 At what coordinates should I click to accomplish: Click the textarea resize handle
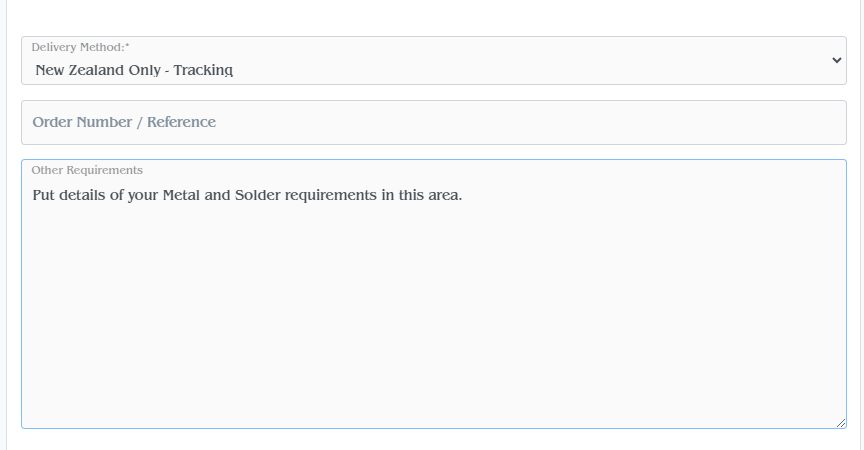tap(841, 423)
